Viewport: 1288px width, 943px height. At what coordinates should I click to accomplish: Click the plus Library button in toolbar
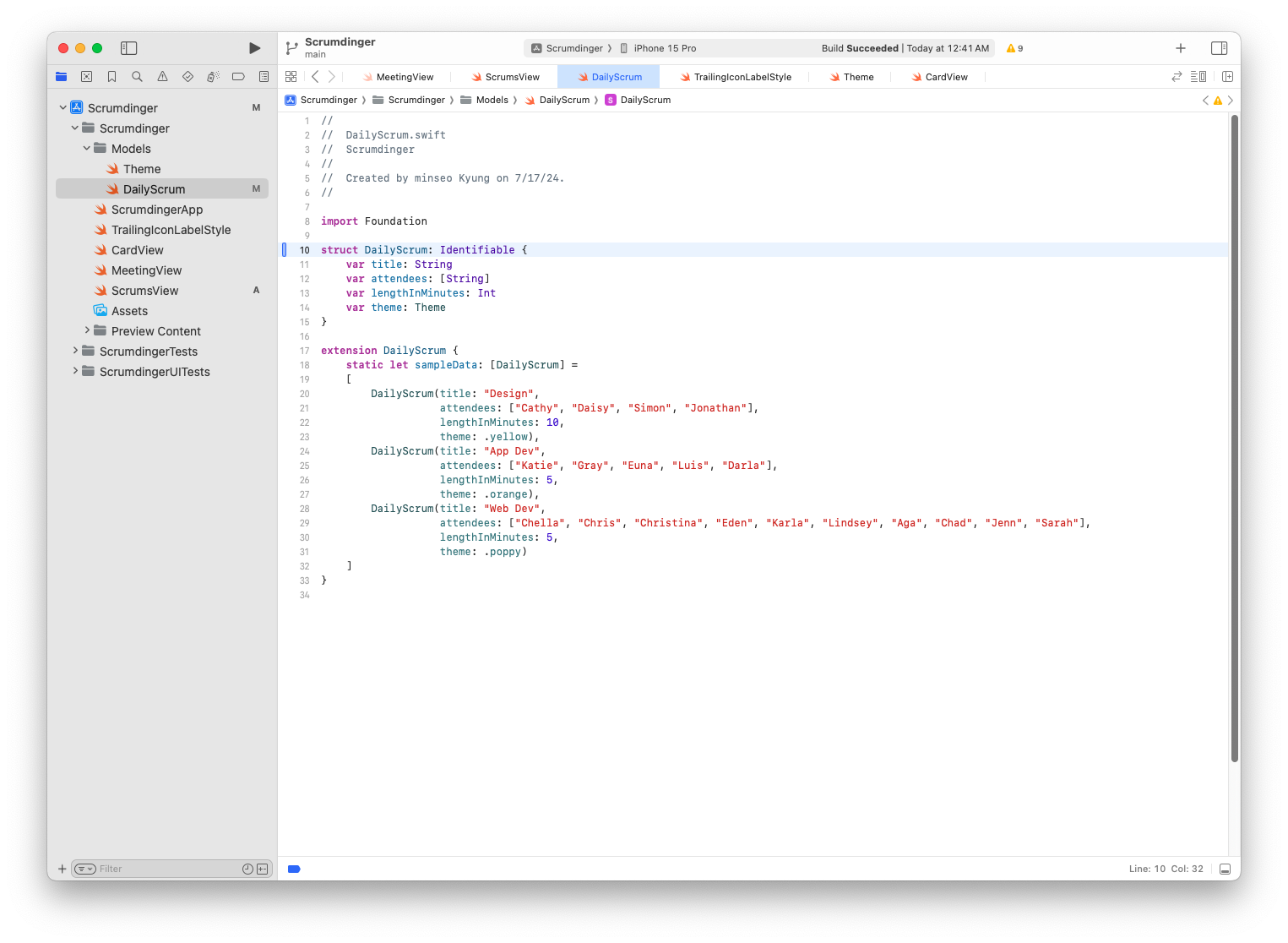pos(1181,48)
